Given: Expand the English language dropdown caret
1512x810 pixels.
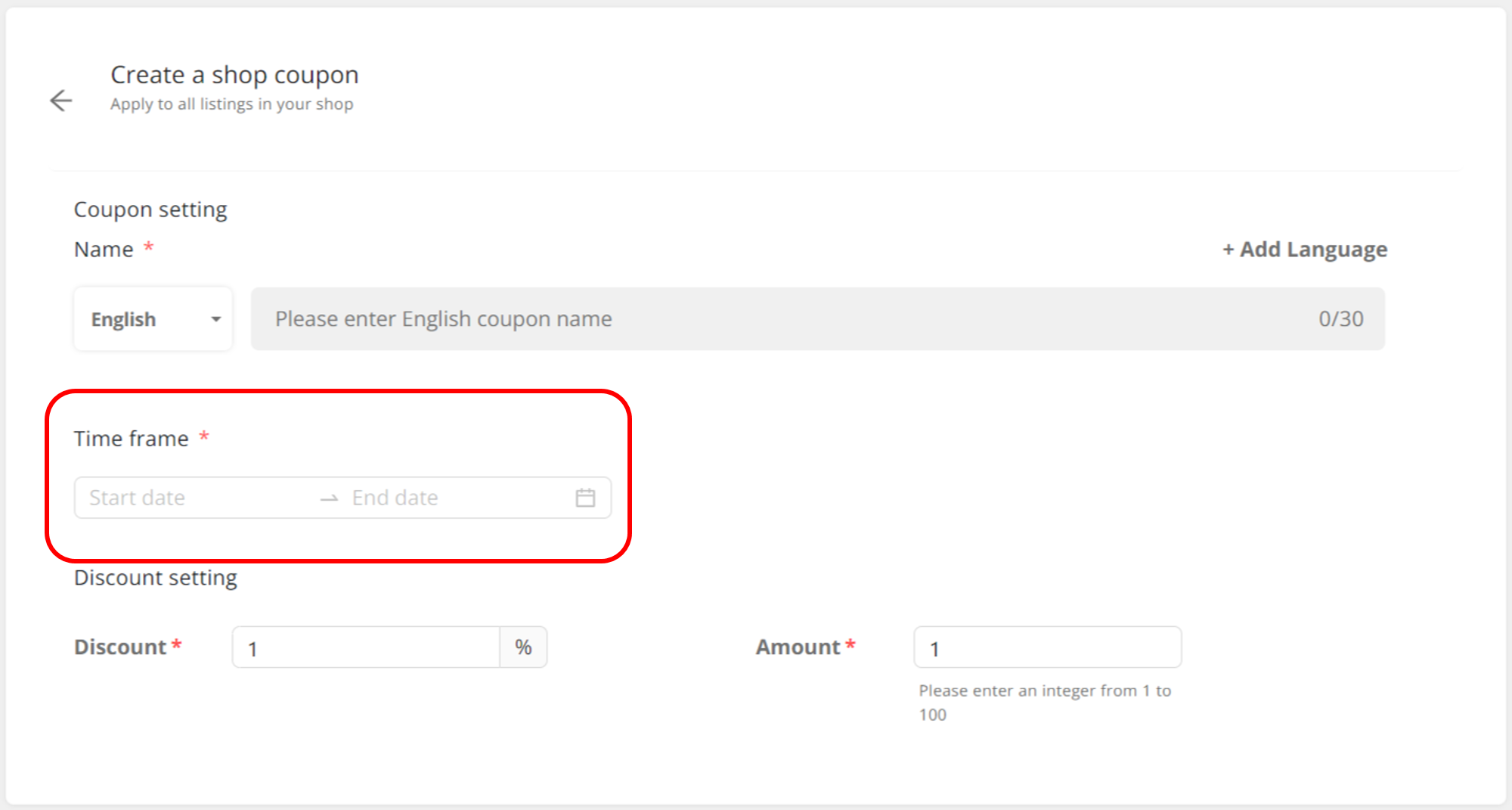Looking at the screenshot, I should point(216,319).
